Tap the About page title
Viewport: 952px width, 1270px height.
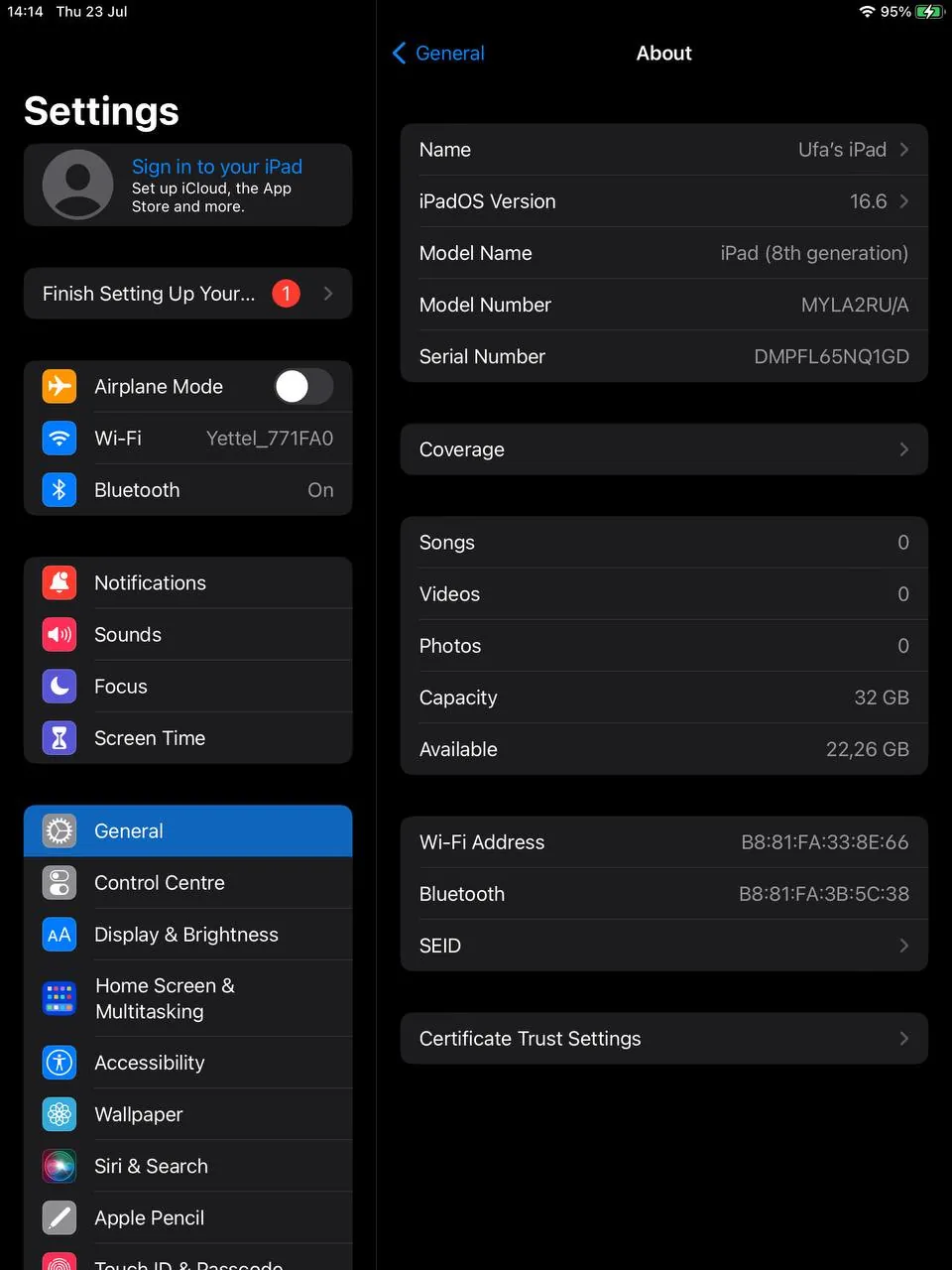click(664, 54)
